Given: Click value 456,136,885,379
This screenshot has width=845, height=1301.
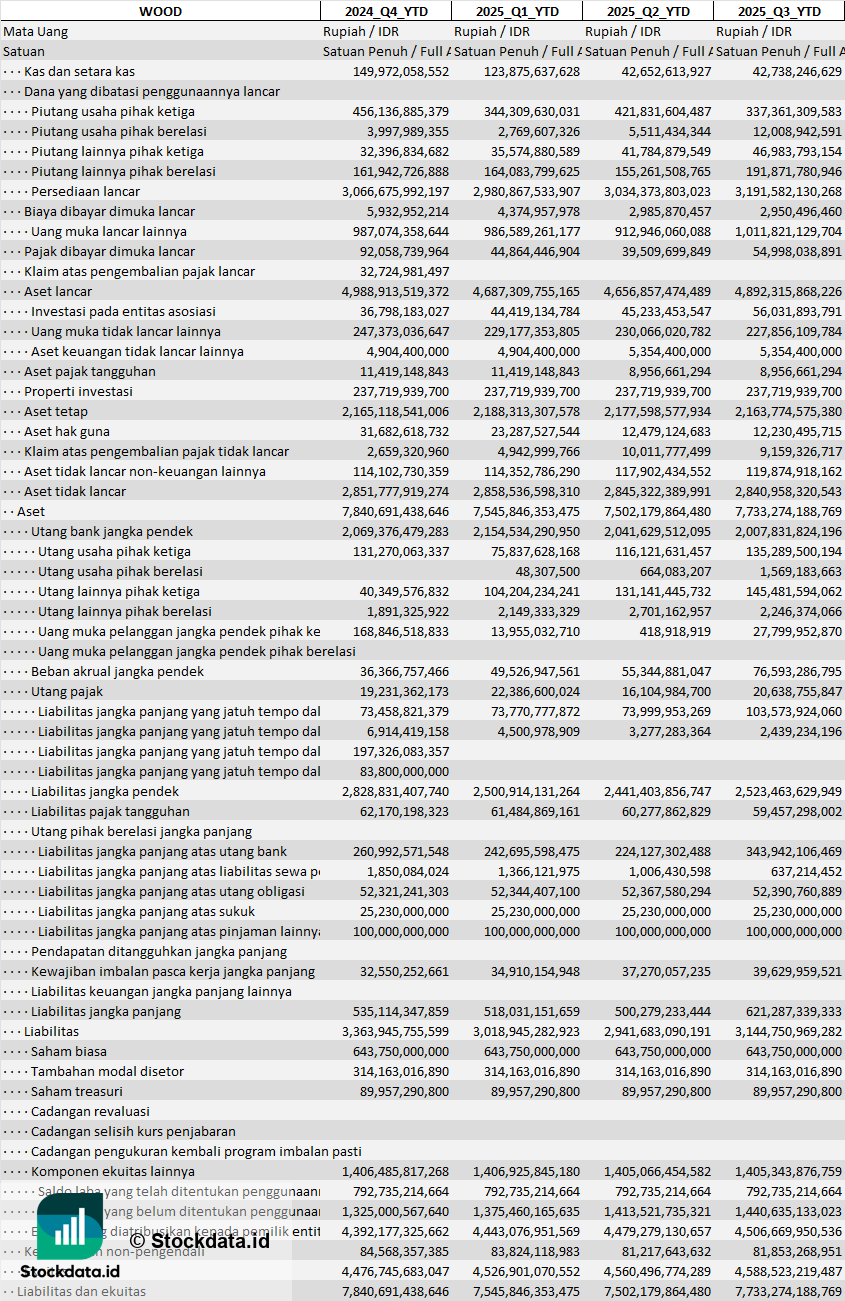Looking at the screenshot, I should 401,111.
